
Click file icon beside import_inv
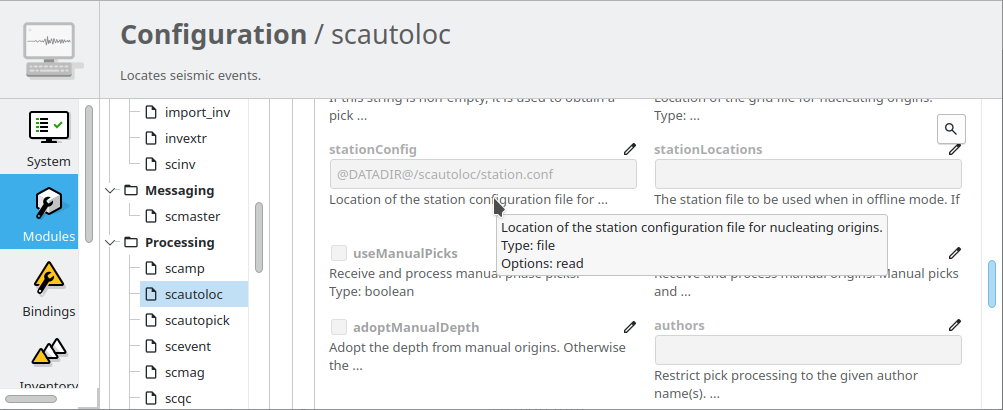[151, 113]
